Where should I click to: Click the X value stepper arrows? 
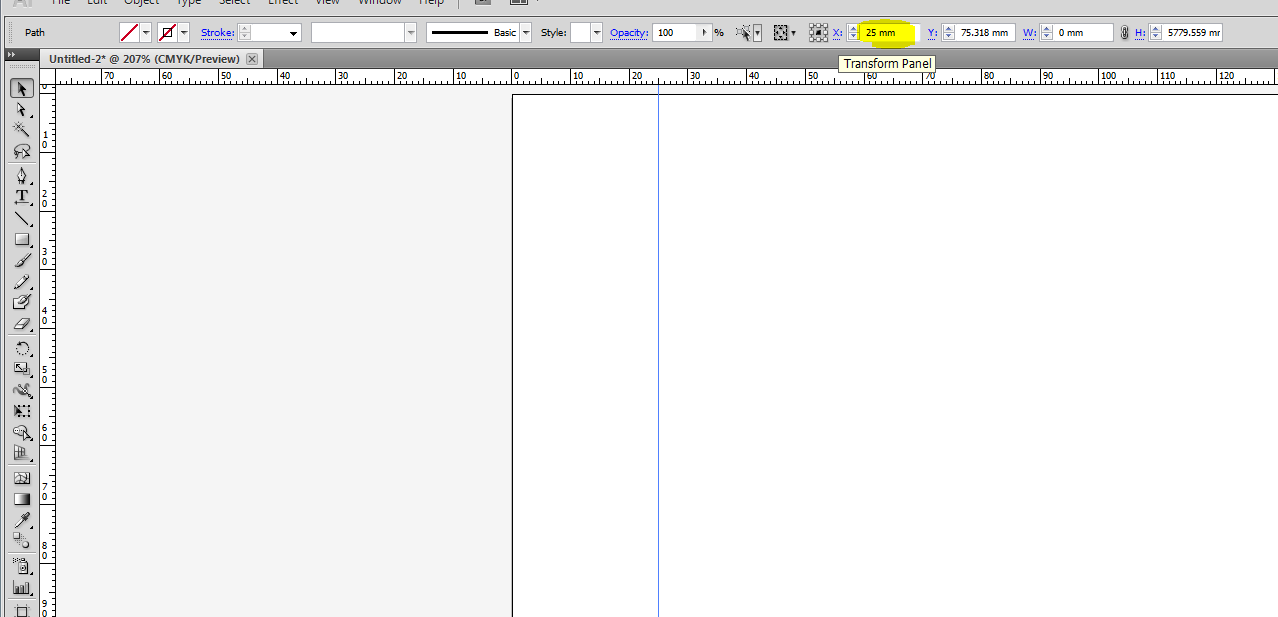pyautogui.click(x=853, y=33)
